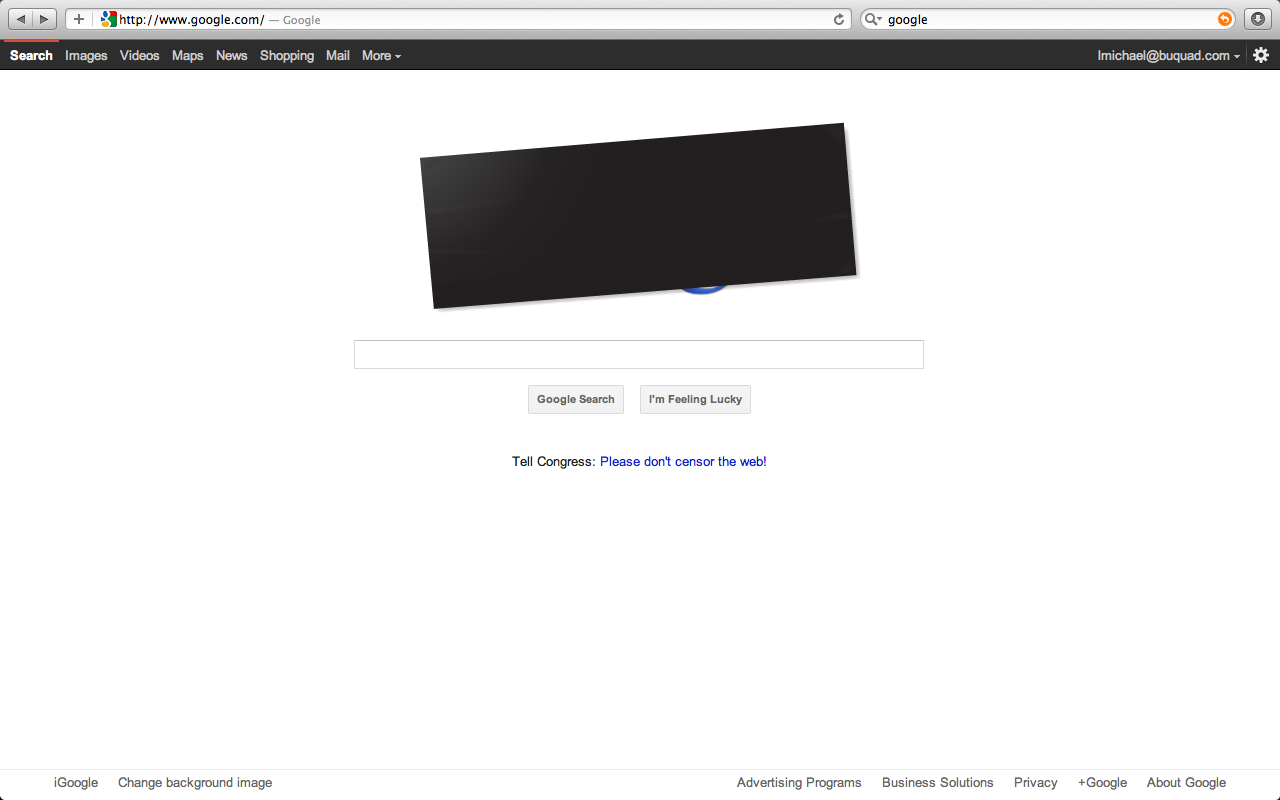The width and height of the screenshot is (1280, 800).
Task: Expand the More dropdown menu
Action: tap(381, 55)
